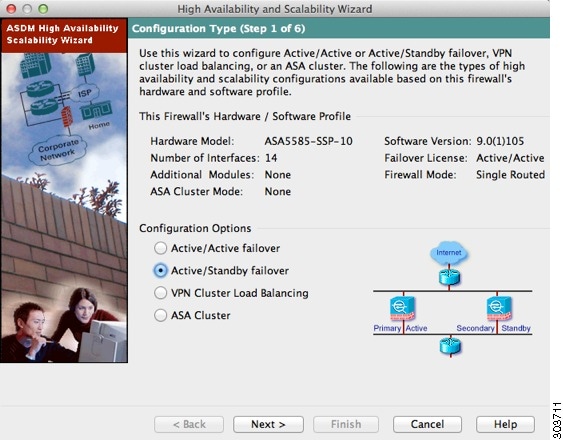Viewport: 563px width, 440px height.
Task: Open wizard Help
Action: (505, 424)
